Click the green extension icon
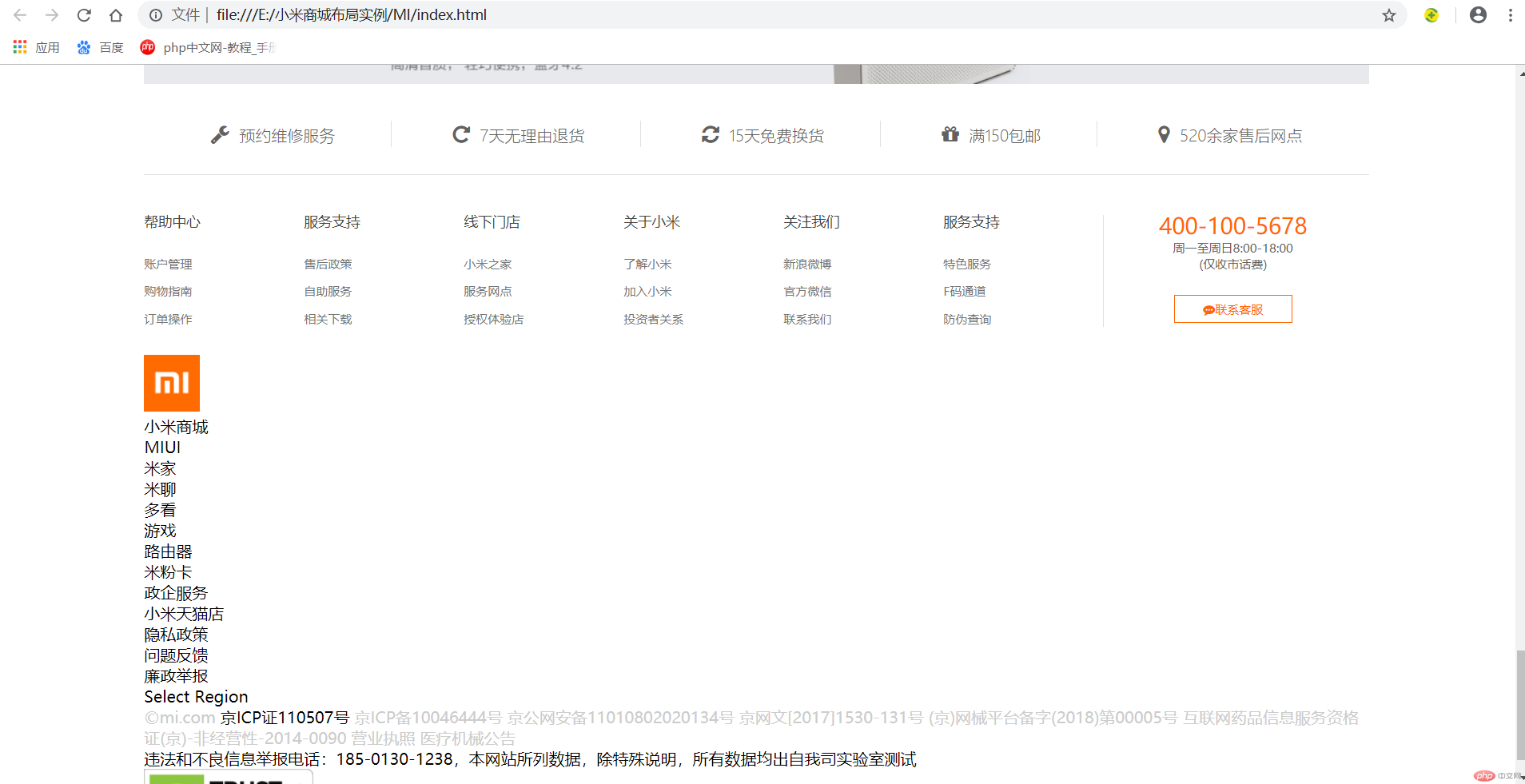 click(1431, 15)
